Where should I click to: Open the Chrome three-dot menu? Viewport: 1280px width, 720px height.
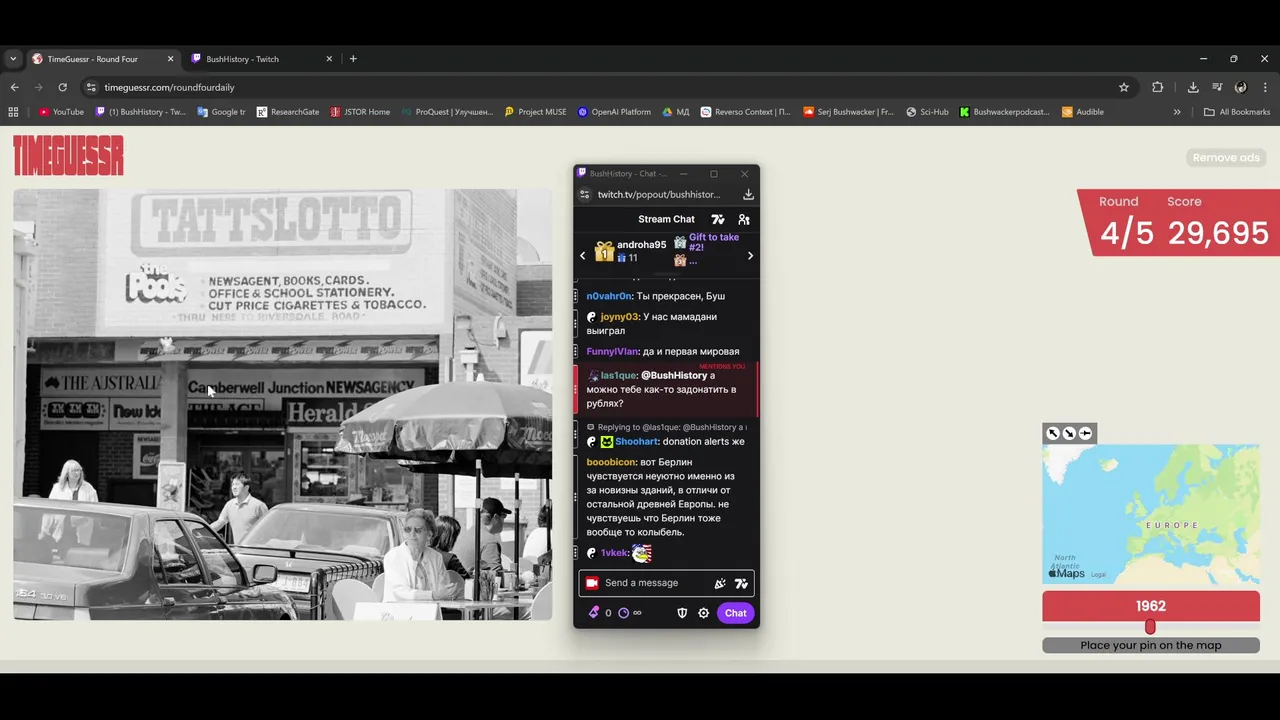[1265, 87]
